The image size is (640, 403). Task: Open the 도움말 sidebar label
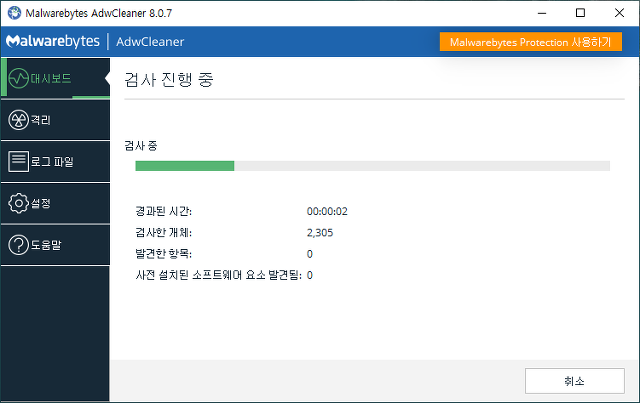tap(46, 245)
